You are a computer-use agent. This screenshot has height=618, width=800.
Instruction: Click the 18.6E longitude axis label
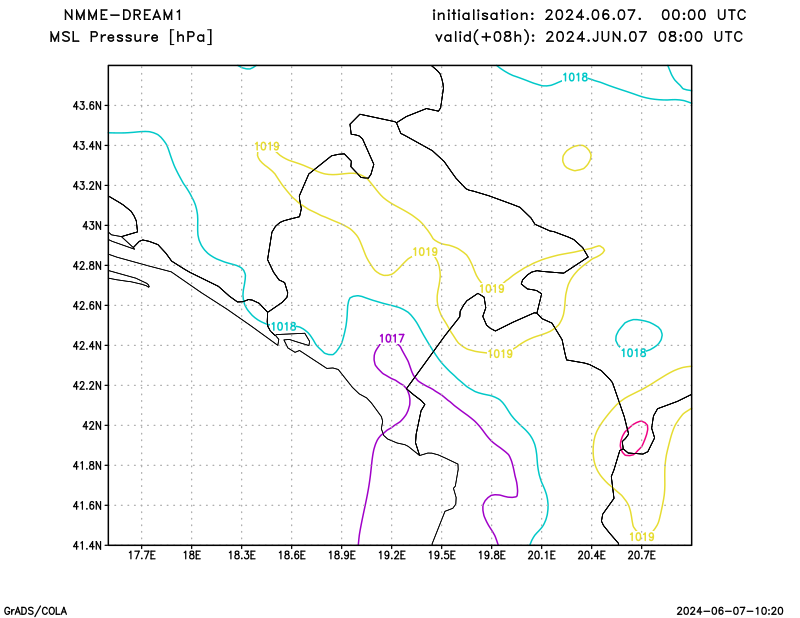coord(291,555)
